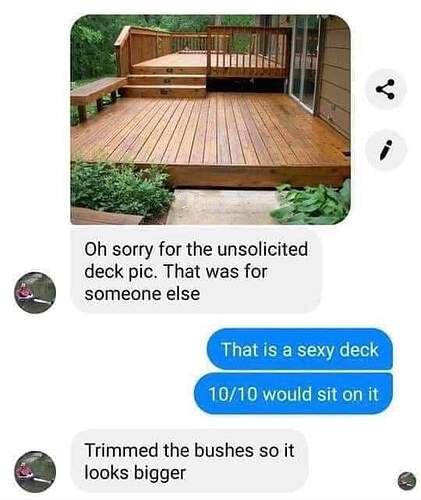Image resolution: width=421 pixels, height=500 pixels.
Task: Tap the upper deck railing in the photo
Action: click(247, 52)
